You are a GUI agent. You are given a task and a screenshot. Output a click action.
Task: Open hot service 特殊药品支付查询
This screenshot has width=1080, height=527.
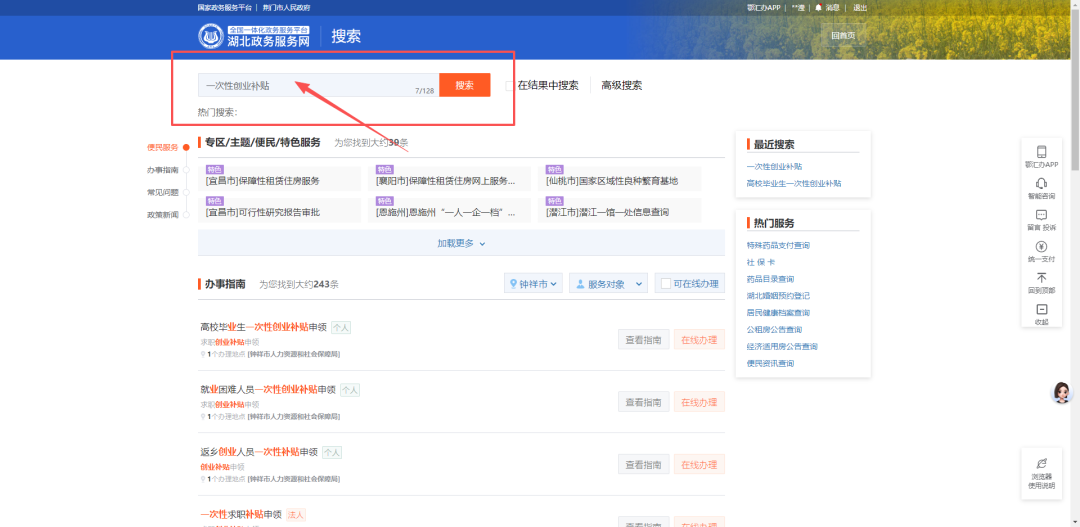click(778, 245)
